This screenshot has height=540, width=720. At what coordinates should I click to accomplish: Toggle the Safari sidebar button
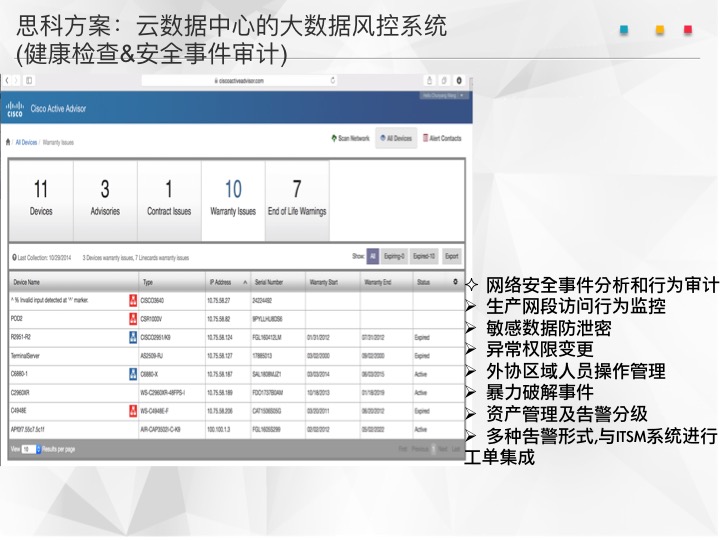coord(29,80)
